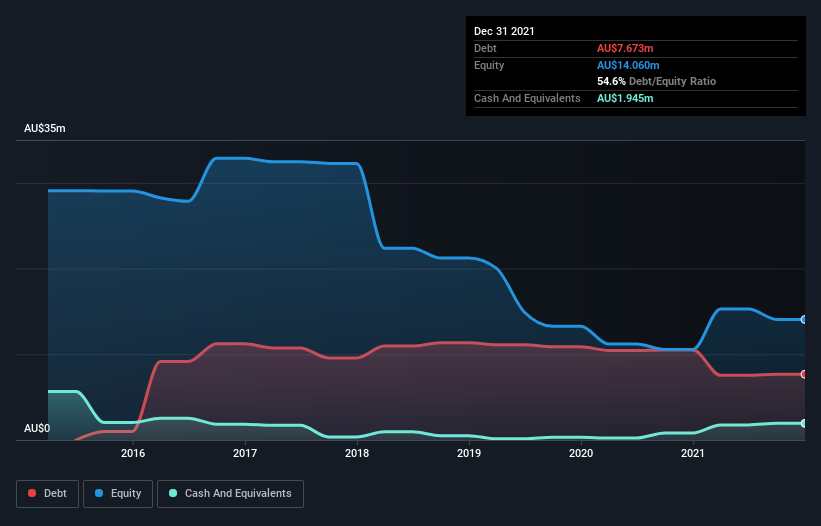This screenshot has width=821, height=526.
Task: Click the 2019 x-axis label
Action: coord(469,453)
